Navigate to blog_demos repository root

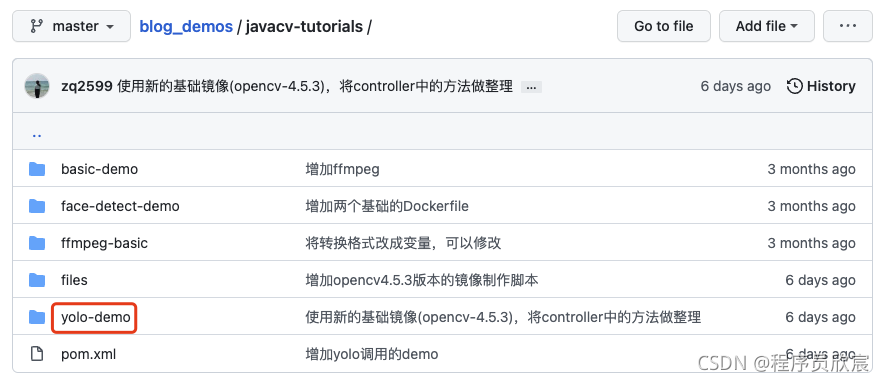pyautogui.click(x=186, y=26)
